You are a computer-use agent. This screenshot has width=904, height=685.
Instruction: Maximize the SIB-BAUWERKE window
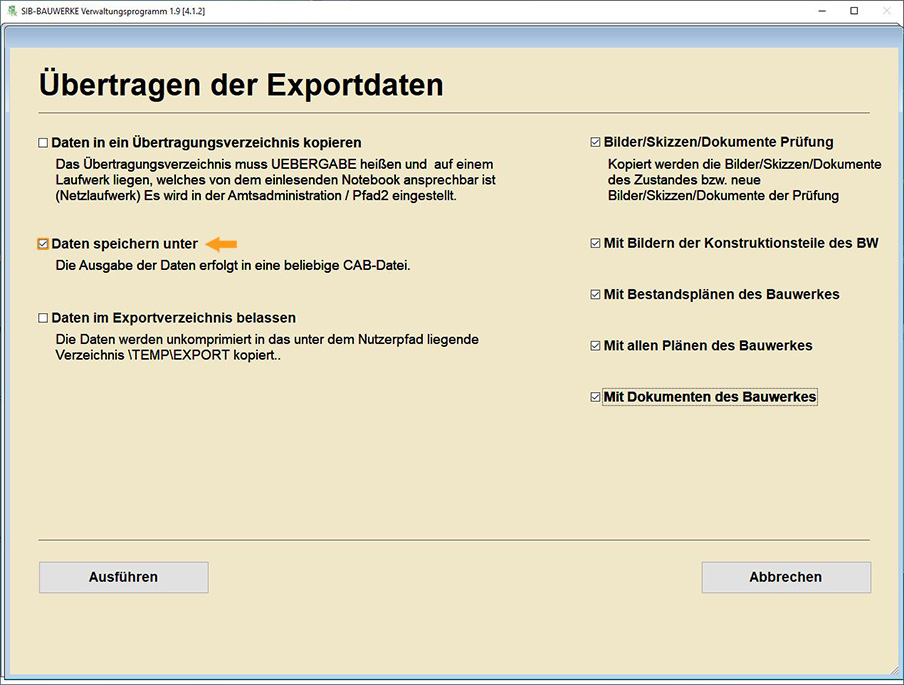click(854, 11)
